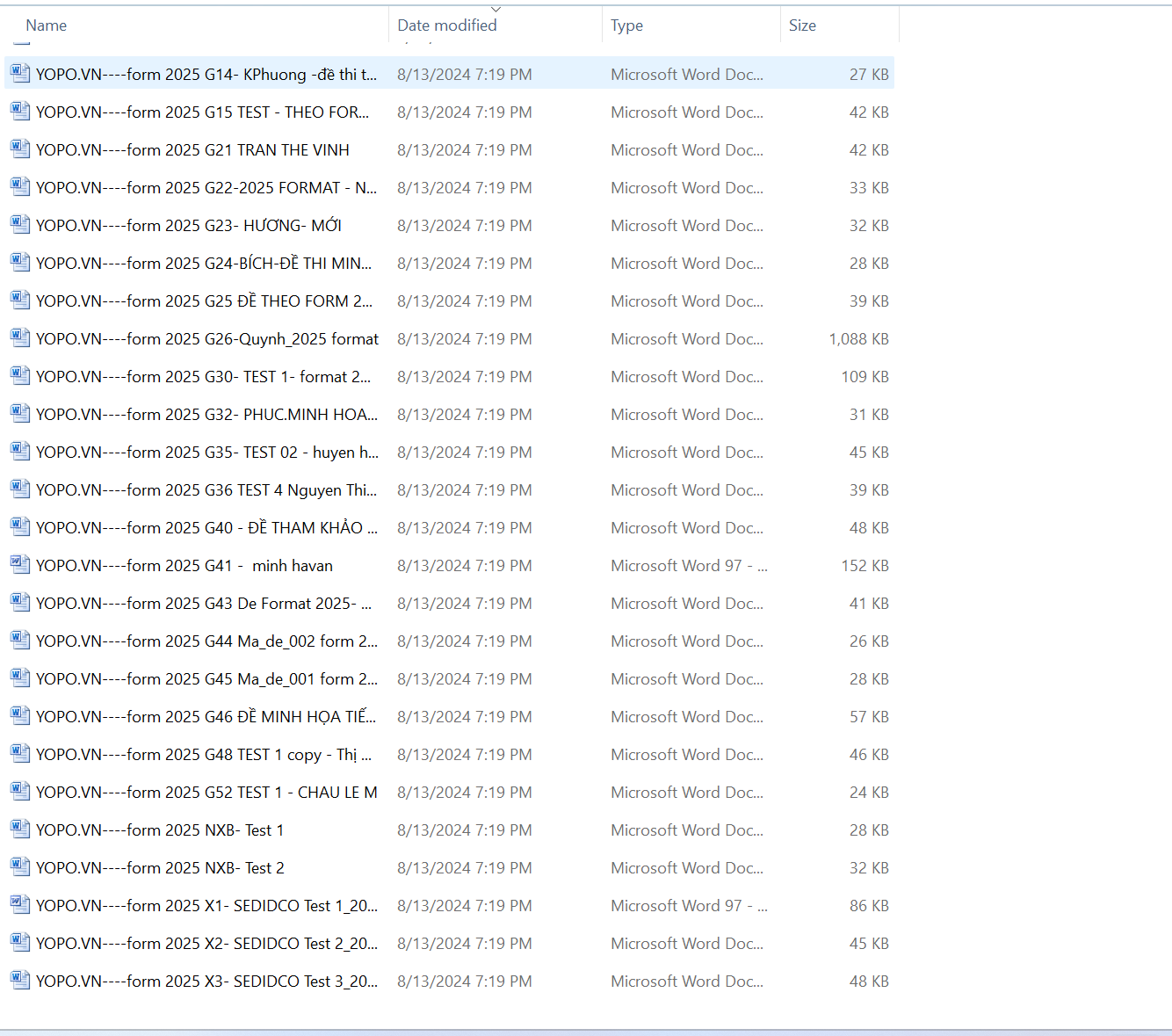Click Word icon of X2- SEDIDCO Test 2
This screenshot has height=1036, width=1172.
click(x=20, y=943)
